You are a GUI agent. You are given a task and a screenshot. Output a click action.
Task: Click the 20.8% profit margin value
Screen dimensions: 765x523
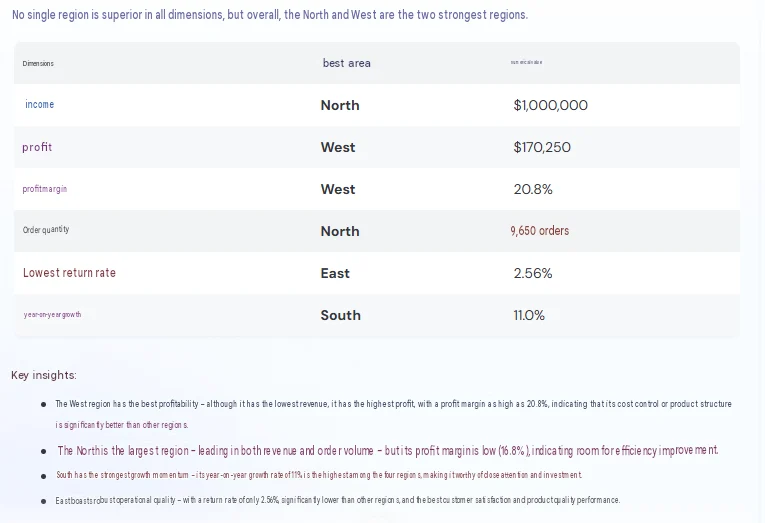tap(533, 189)
